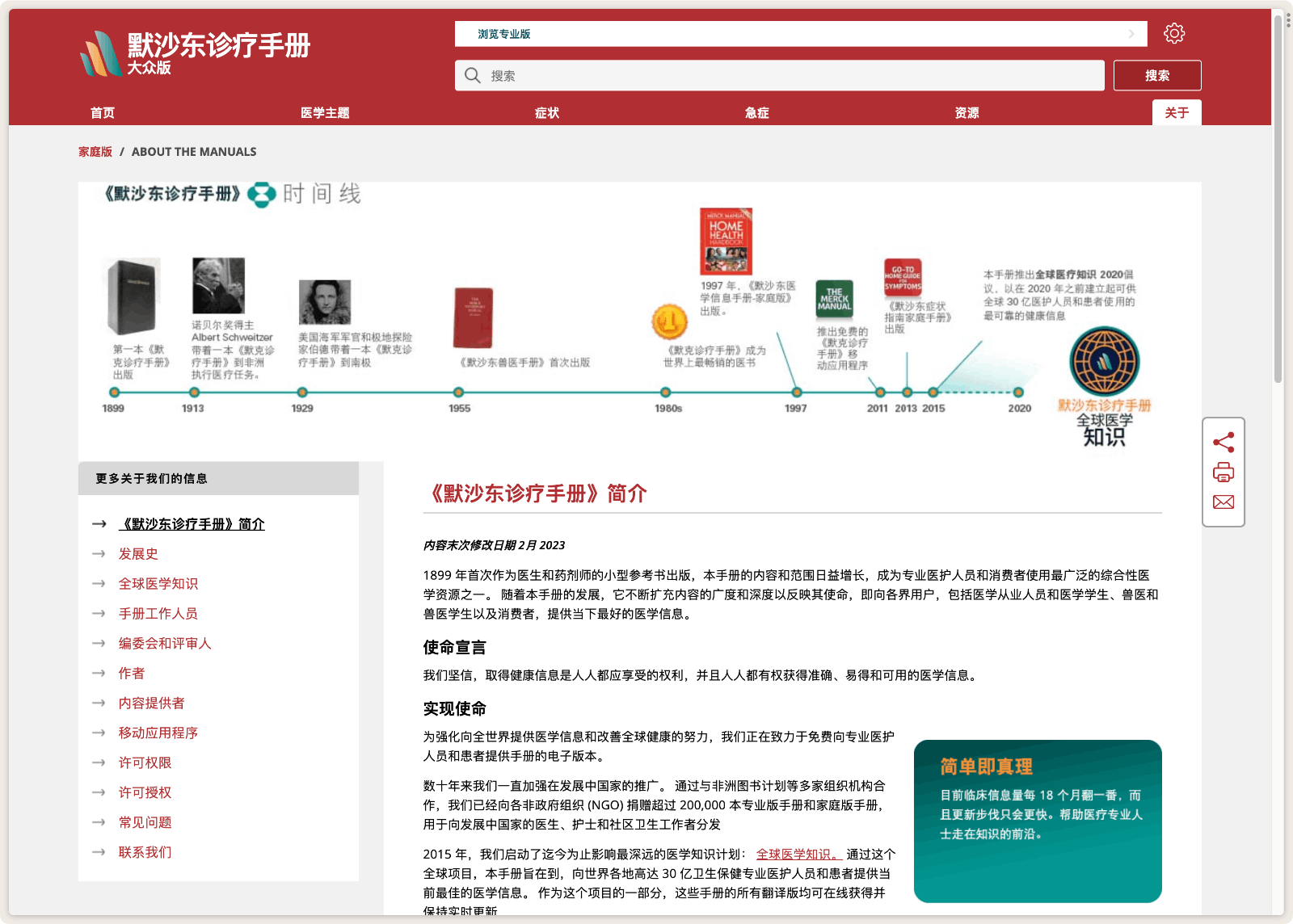This screenshot has width=1293, height=924.
Task: Select the 关于 tab
Action: 1177,112
